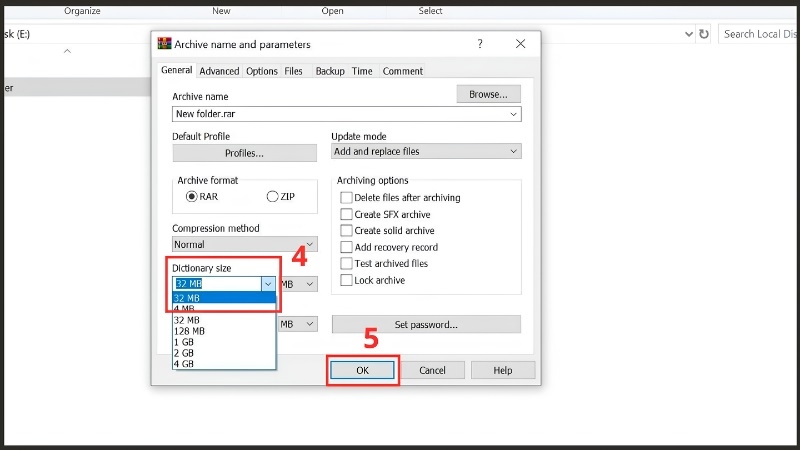Open the Backup tab
This screenshot has width=800, height=450.
pos(330,71)
